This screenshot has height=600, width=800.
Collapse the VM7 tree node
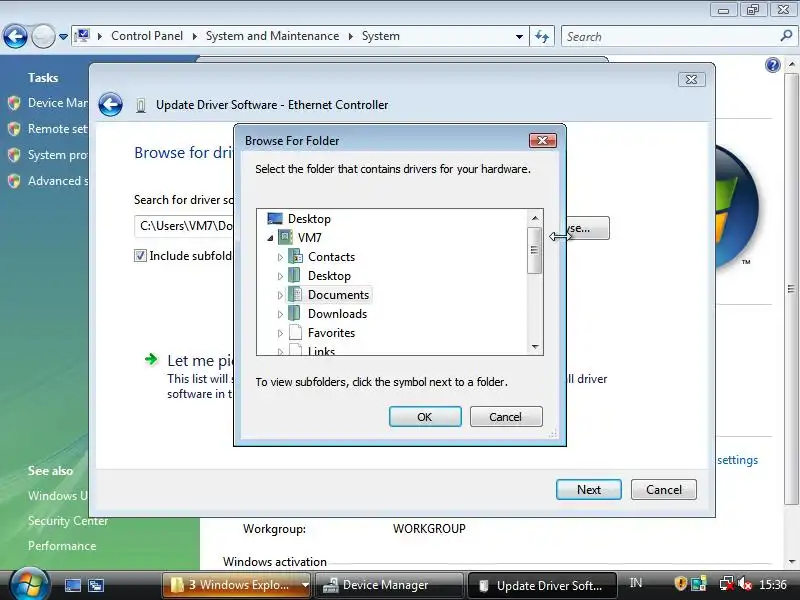[270, 238]
